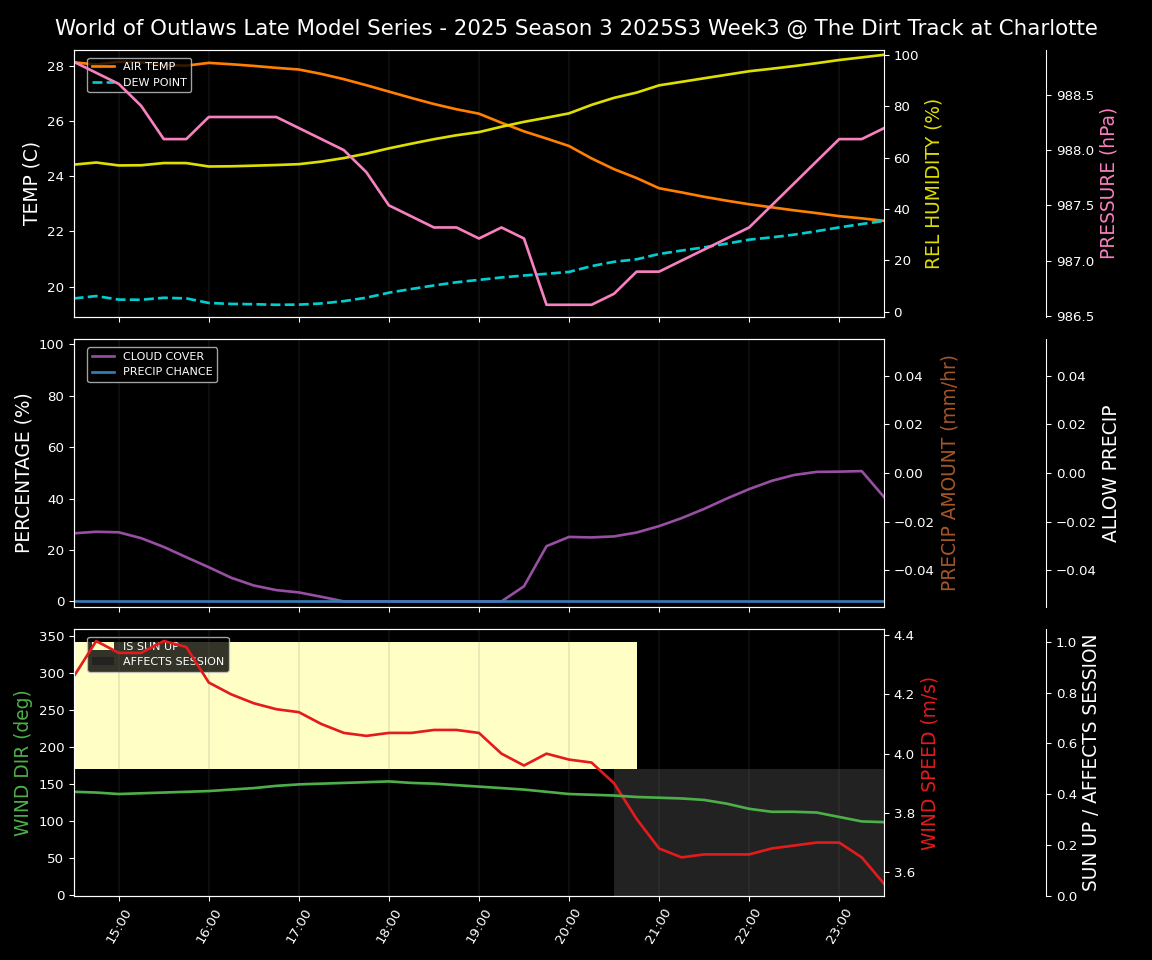Click the 250 wind direction tick value
1152x960 pixels.
click(x=54, y=711)
